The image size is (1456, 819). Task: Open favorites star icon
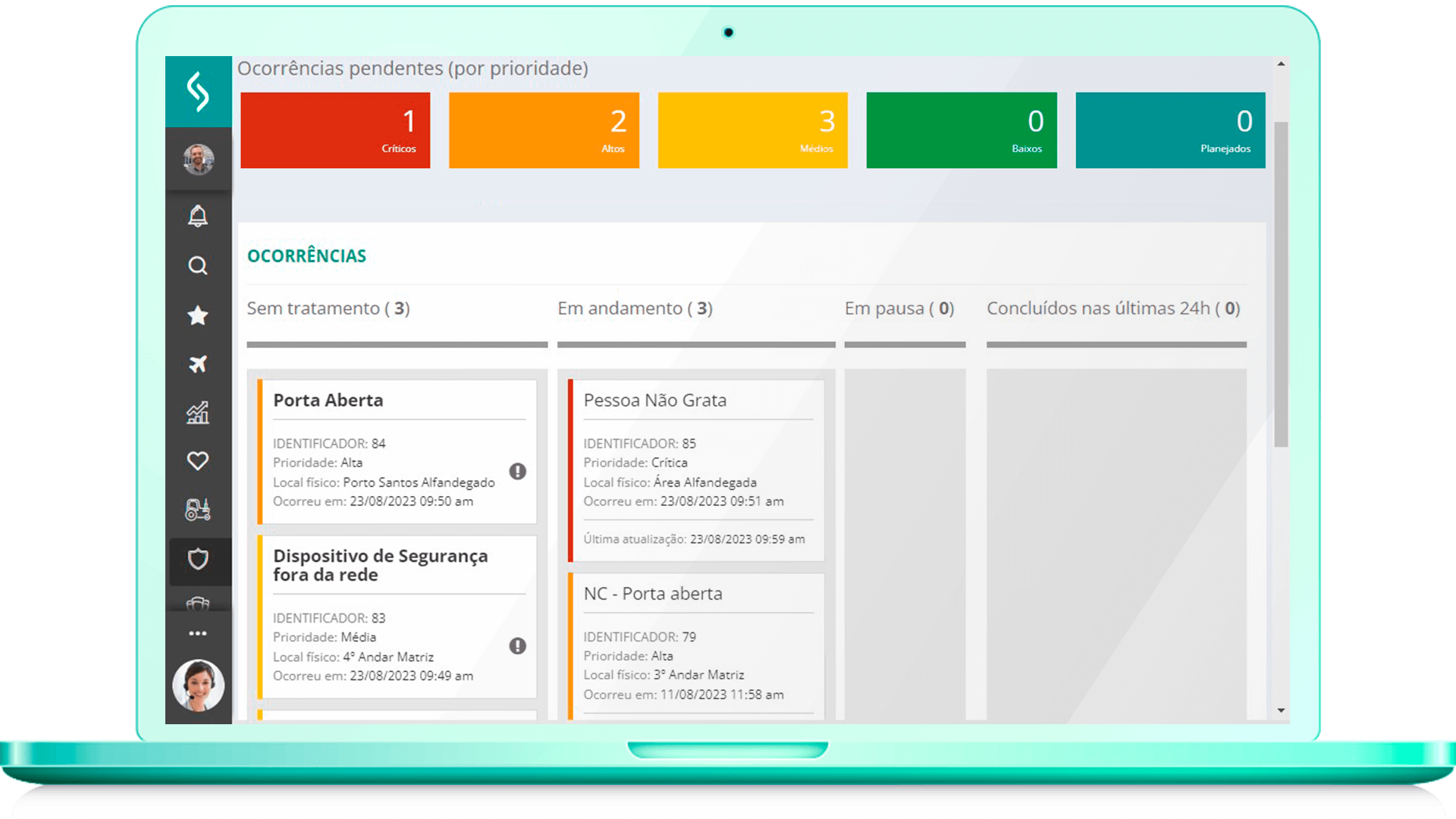click(x=198, y=315)
